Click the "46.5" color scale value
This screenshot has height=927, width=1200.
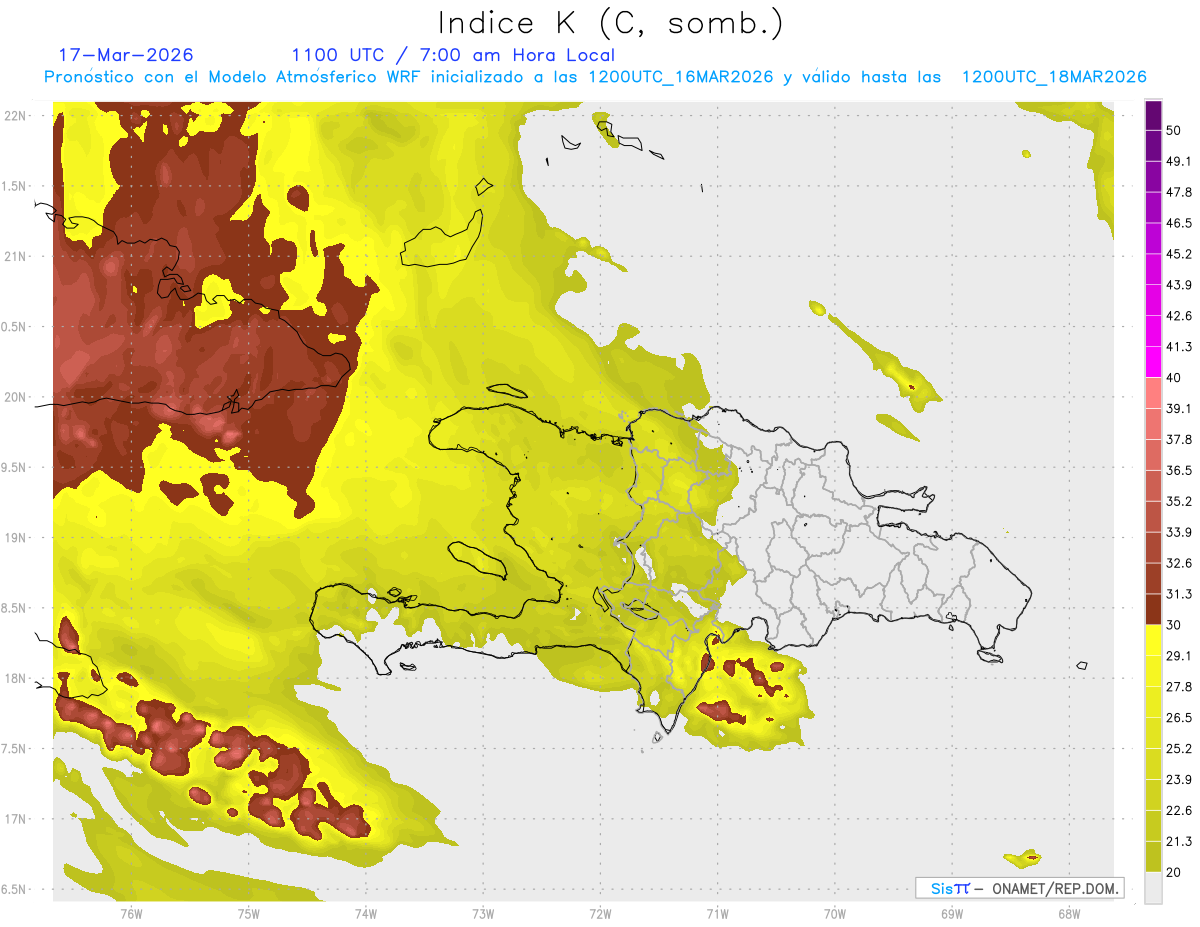point(1179,223)
